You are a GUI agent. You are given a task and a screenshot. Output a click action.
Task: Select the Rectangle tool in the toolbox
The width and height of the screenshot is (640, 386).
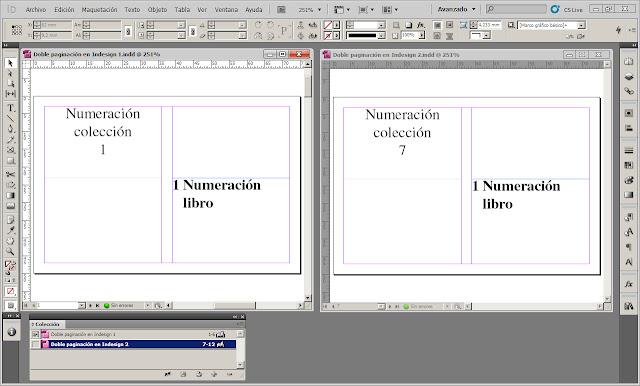[x=11, y=160]
